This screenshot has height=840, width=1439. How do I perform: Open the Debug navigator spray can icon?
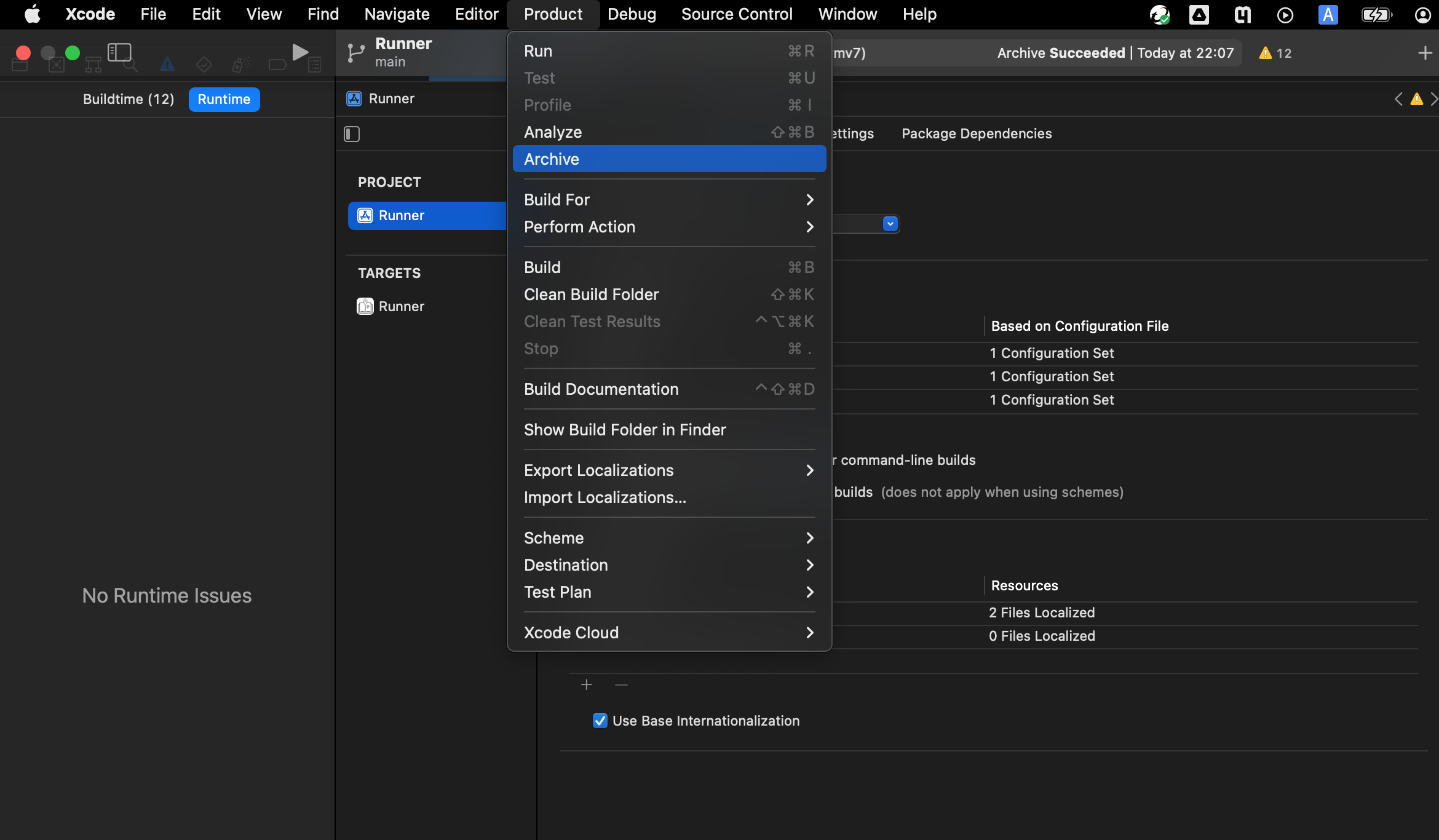coord(240,65)
